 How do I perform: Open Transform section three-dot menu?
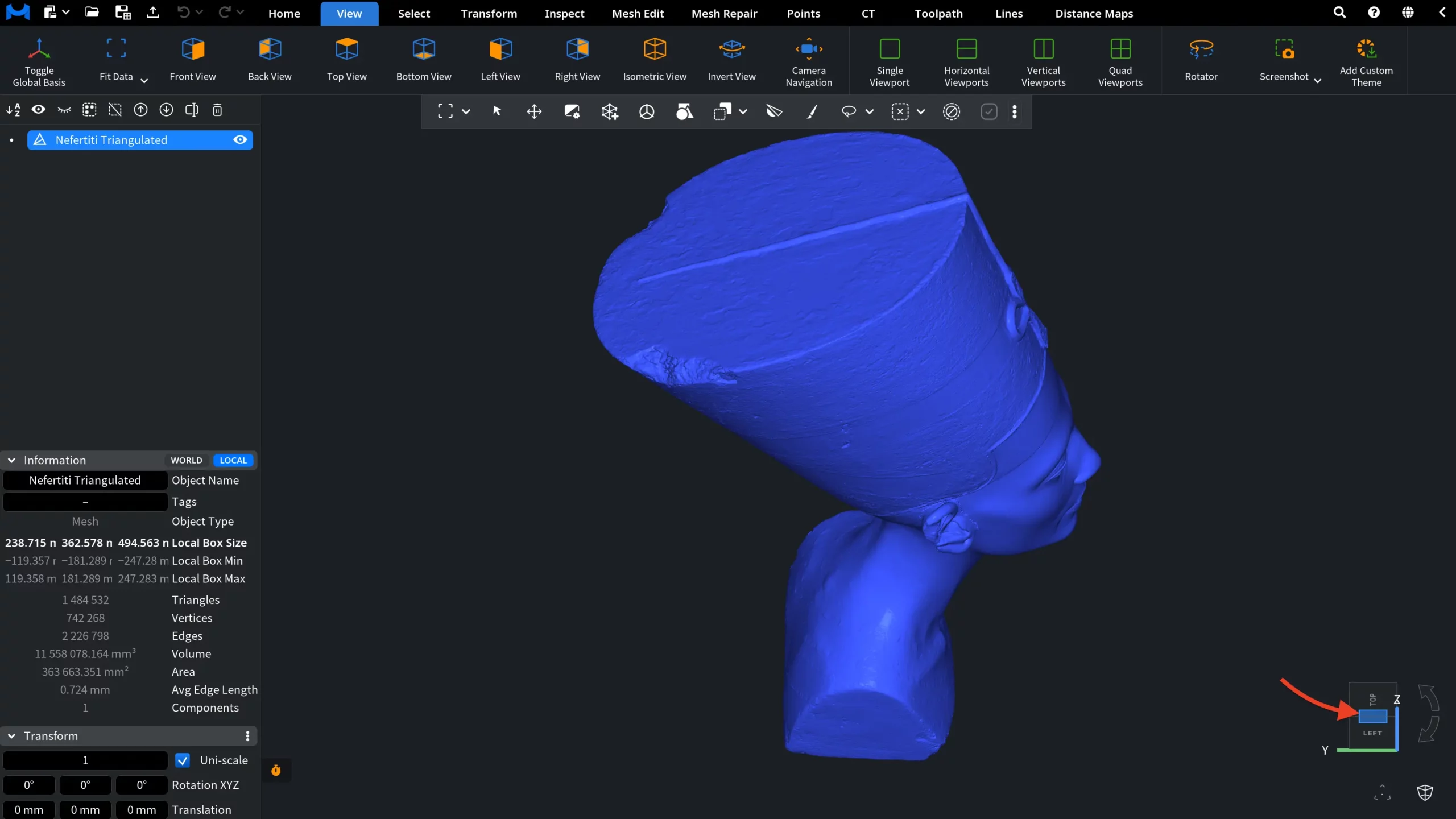tap(247, 736)
